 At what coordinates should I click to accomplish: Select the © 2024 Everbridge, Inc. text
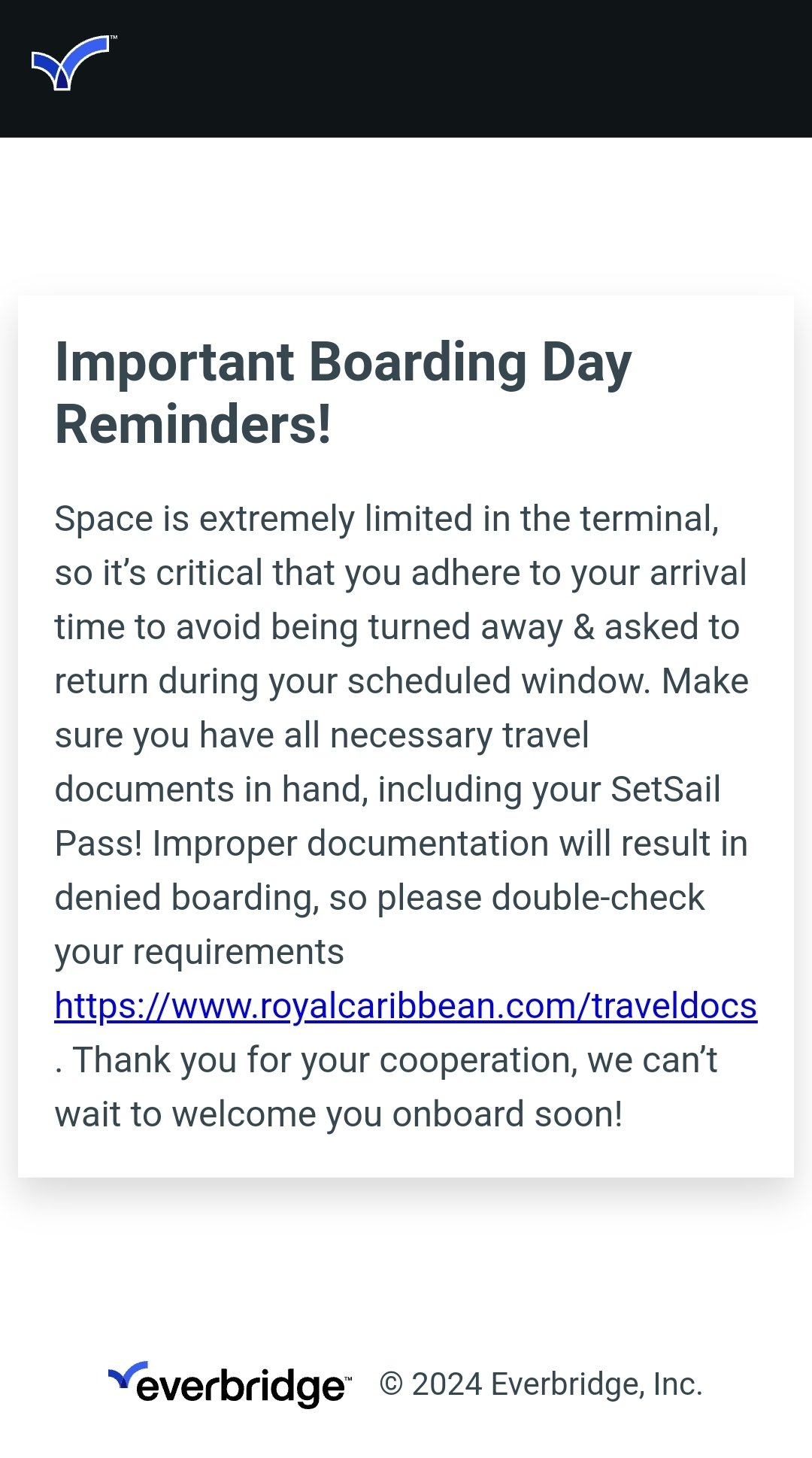point(541,1384)
